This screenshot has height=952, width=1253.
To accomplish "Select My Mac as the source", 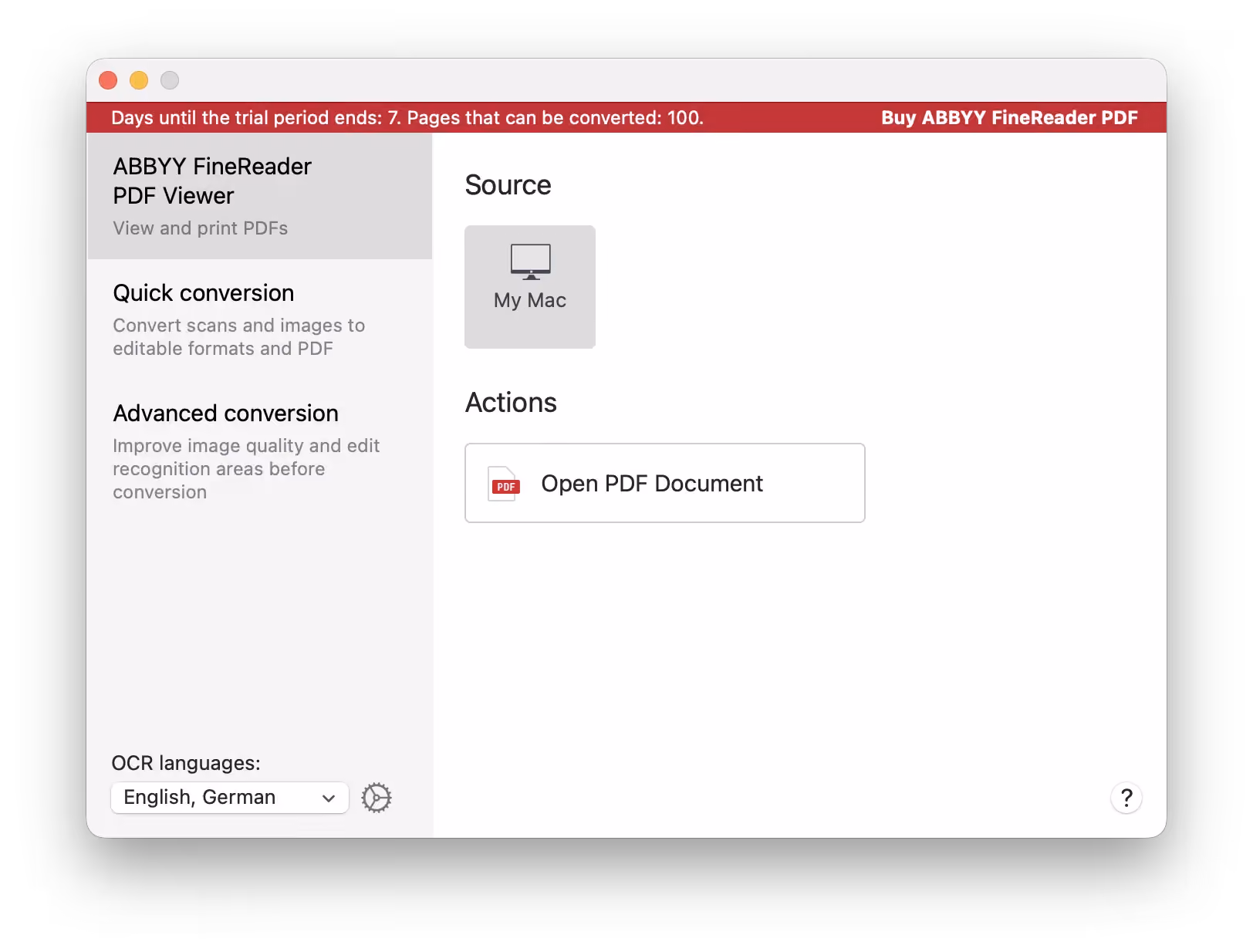I will pos(530,286).
